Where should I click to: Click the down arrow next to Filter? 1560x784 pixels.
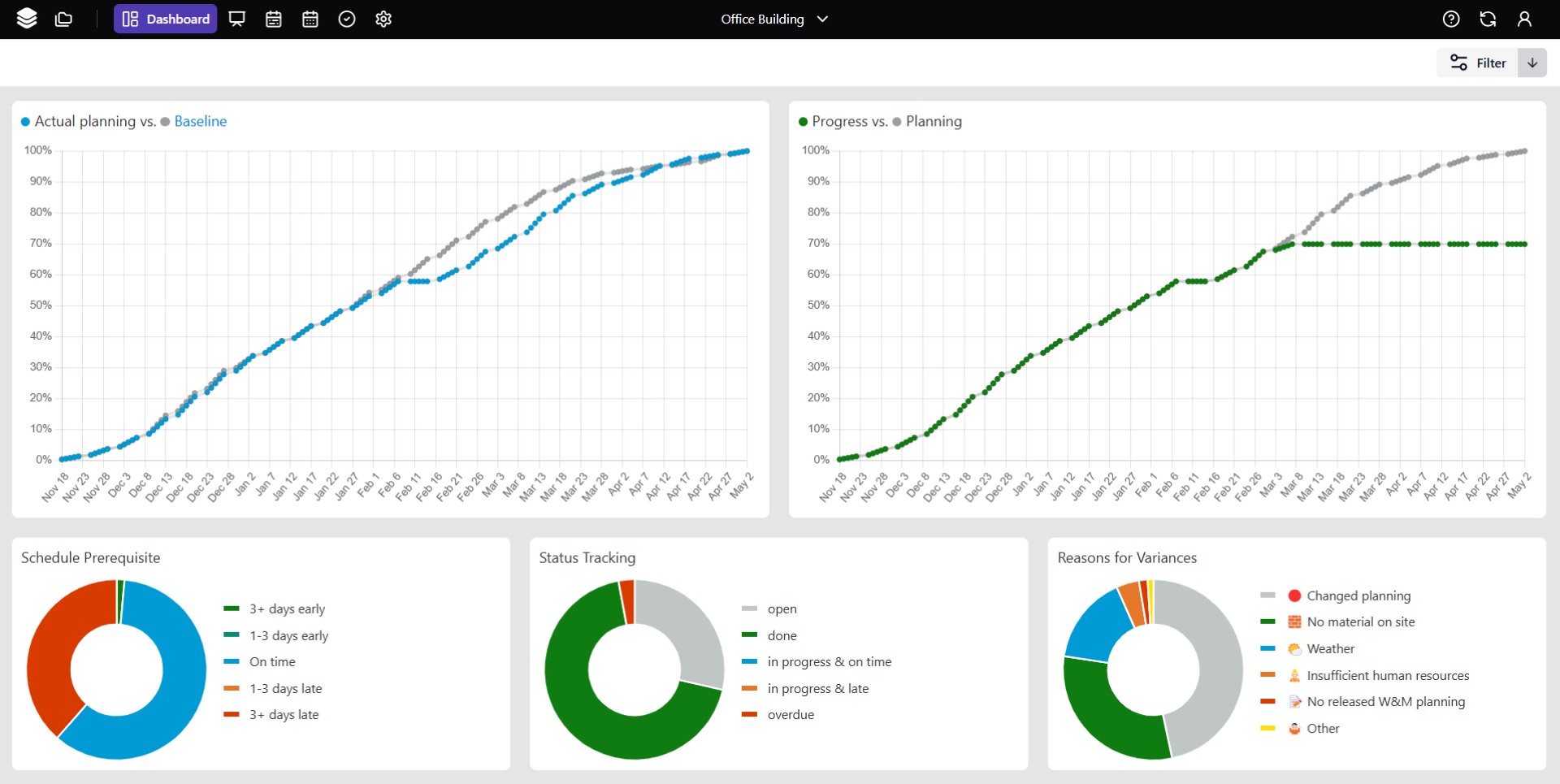(1532, 63)
